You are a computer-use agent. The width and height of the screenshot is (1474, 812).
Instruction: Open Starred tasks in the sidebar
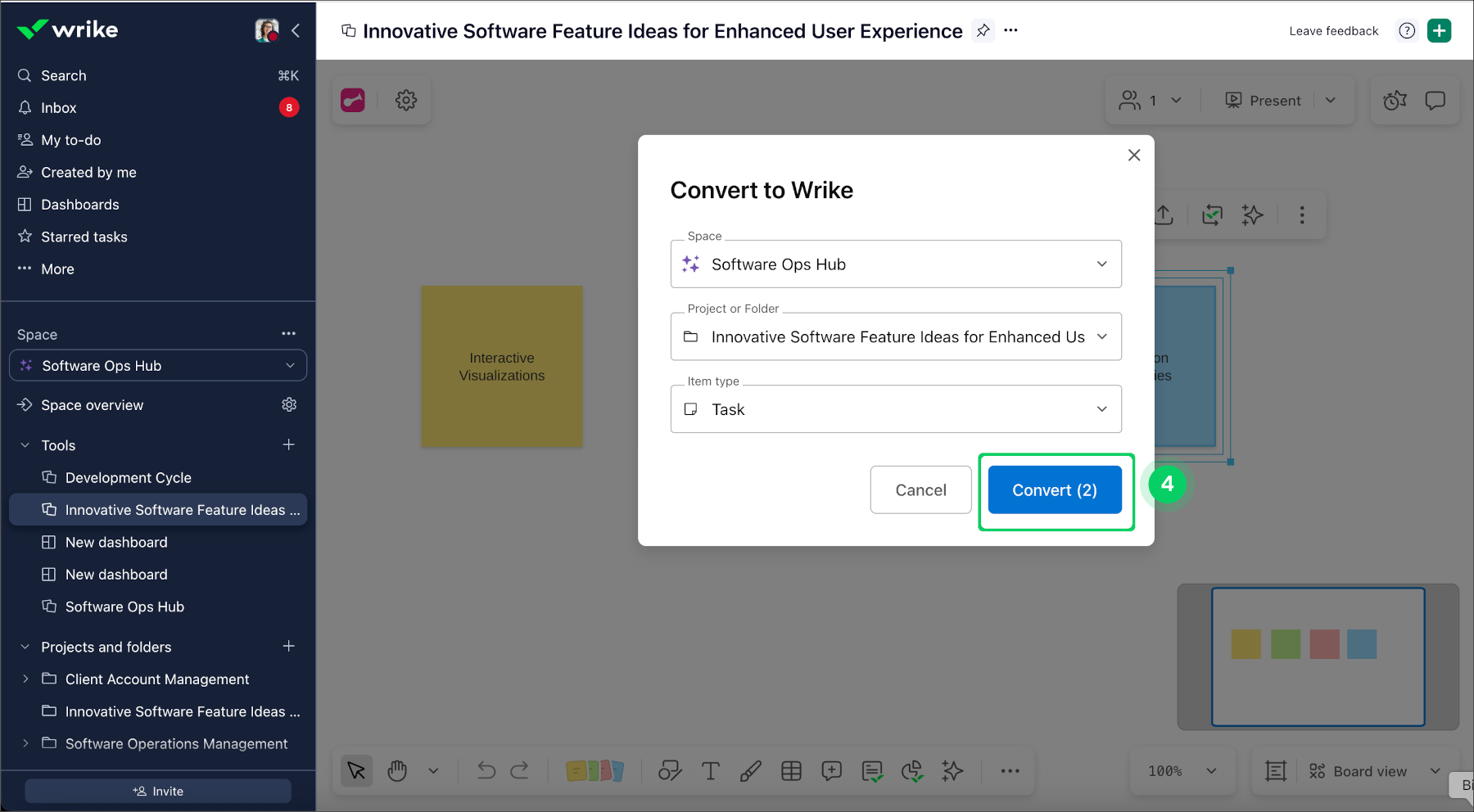tap(84, 237)
